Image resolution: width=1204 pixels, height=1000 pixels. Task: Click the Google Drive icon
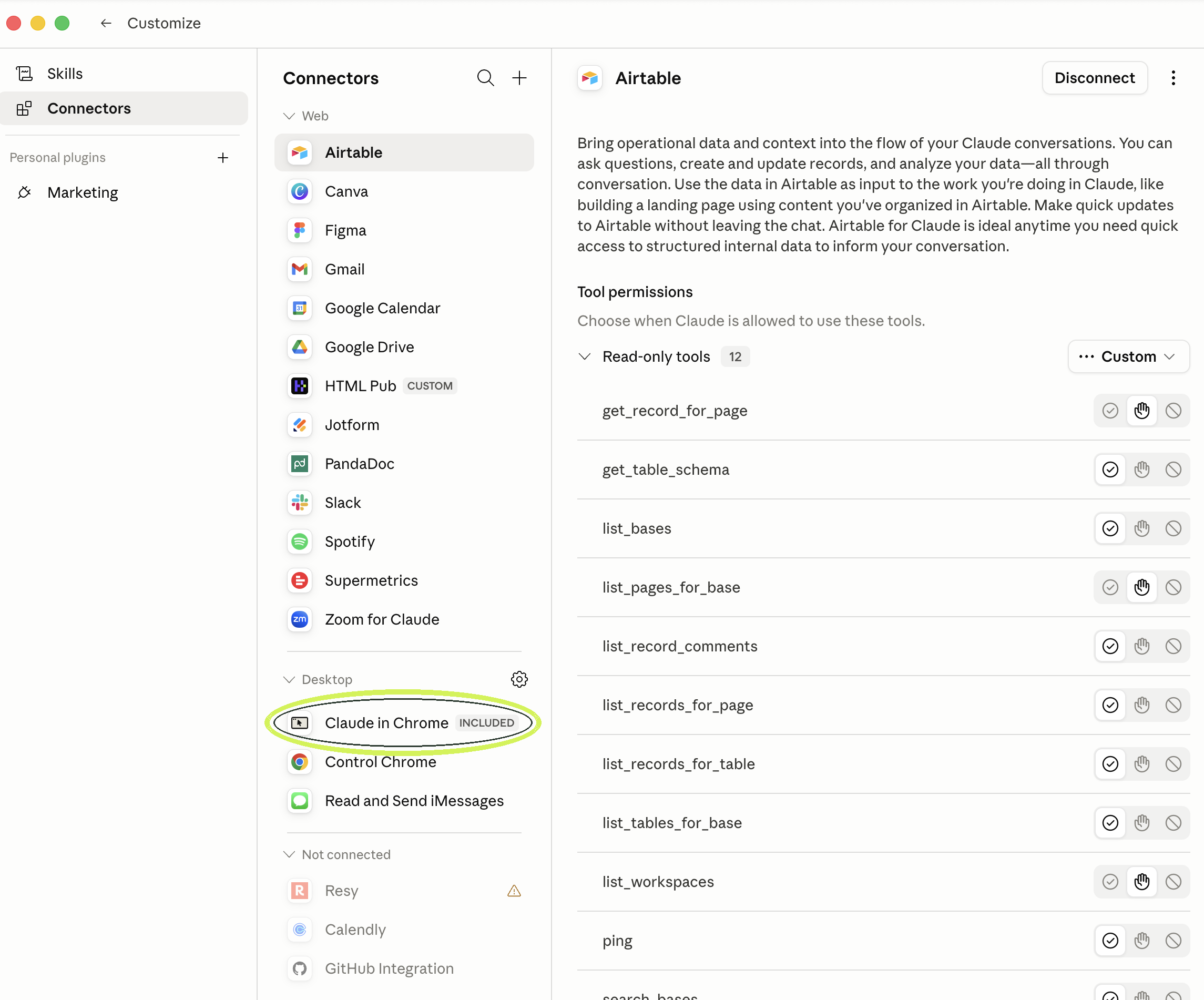pyautogui.click(x=300, y=347)
